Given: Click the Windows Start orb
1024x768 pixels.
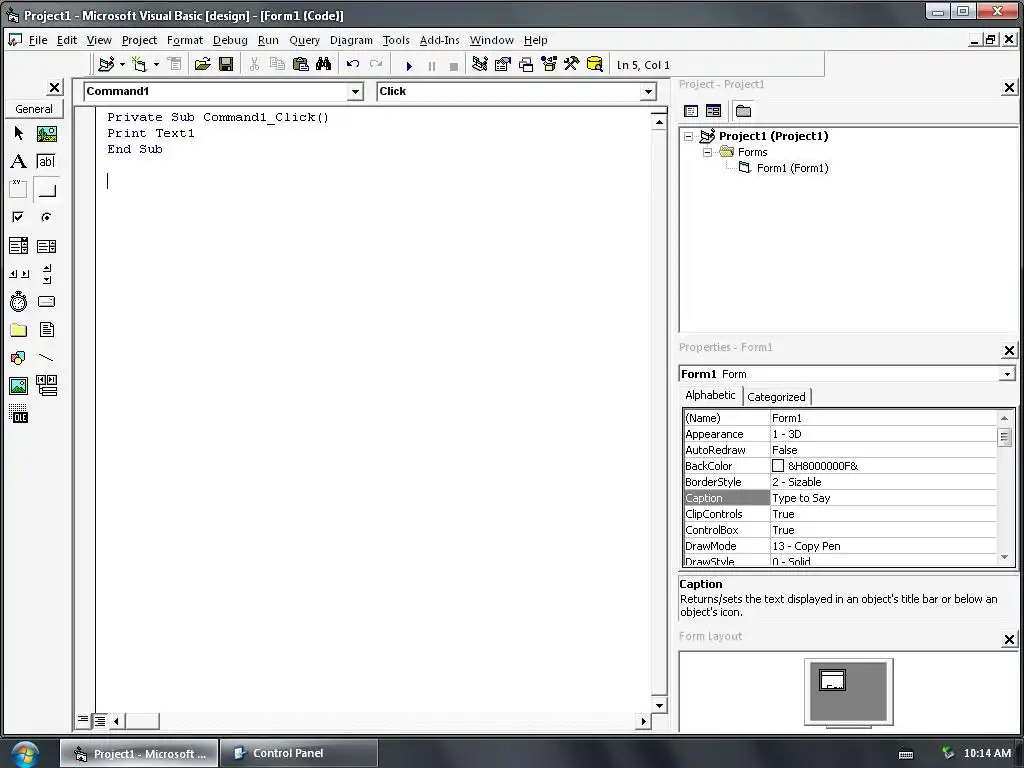Looking at the screenshot, I should click(25, 754).
